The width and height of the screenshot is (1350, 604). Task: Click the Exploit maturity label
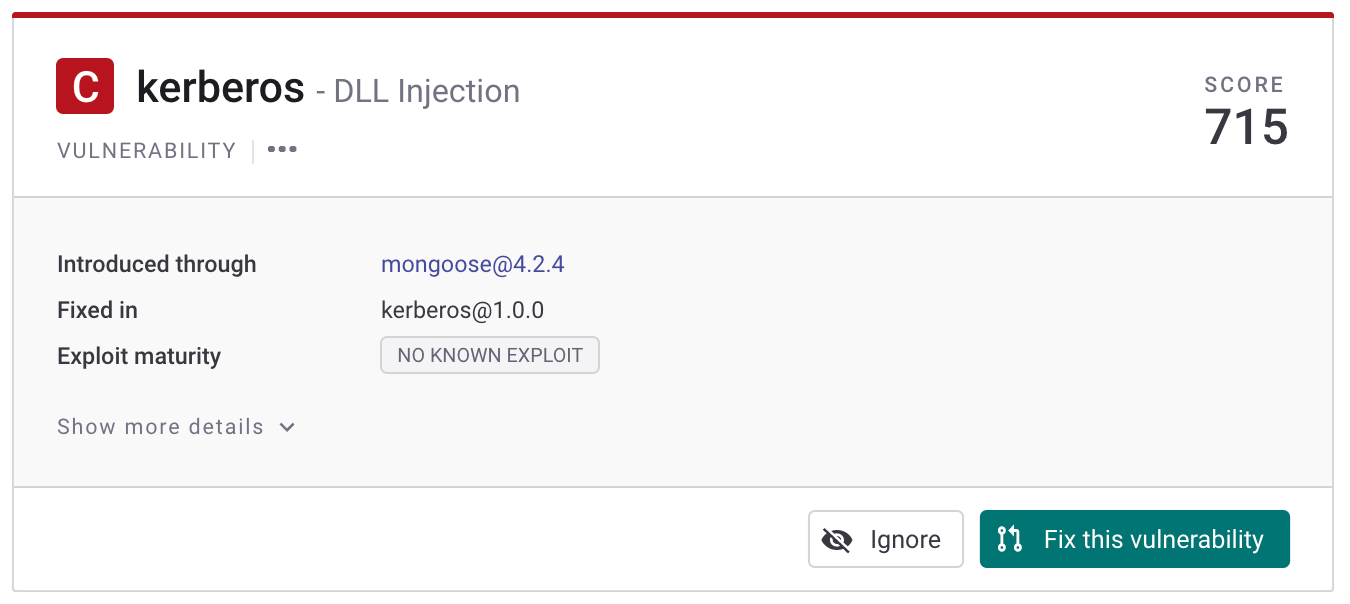[x=139, y=356]
